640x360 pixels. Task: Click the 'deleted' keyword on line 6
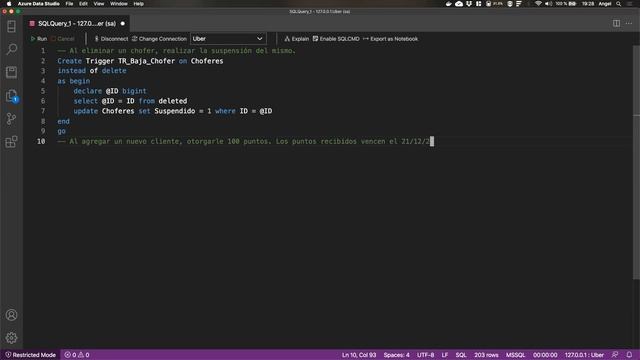(x=173, y=101)
